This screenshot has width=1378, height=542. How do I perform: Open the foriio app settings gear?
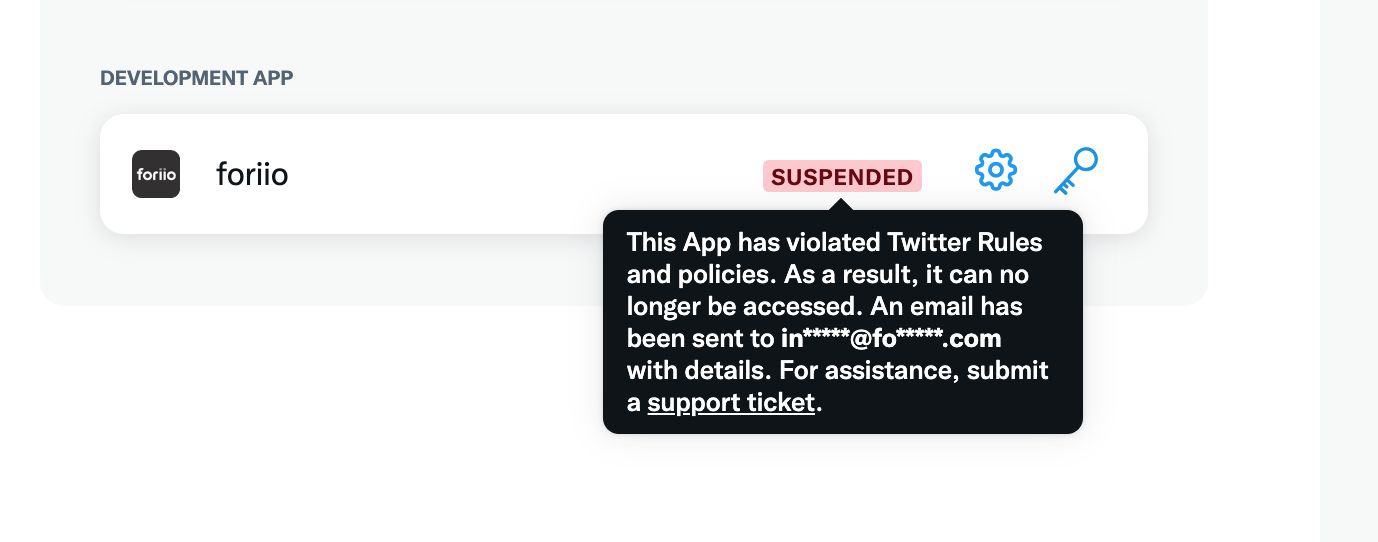995,171
